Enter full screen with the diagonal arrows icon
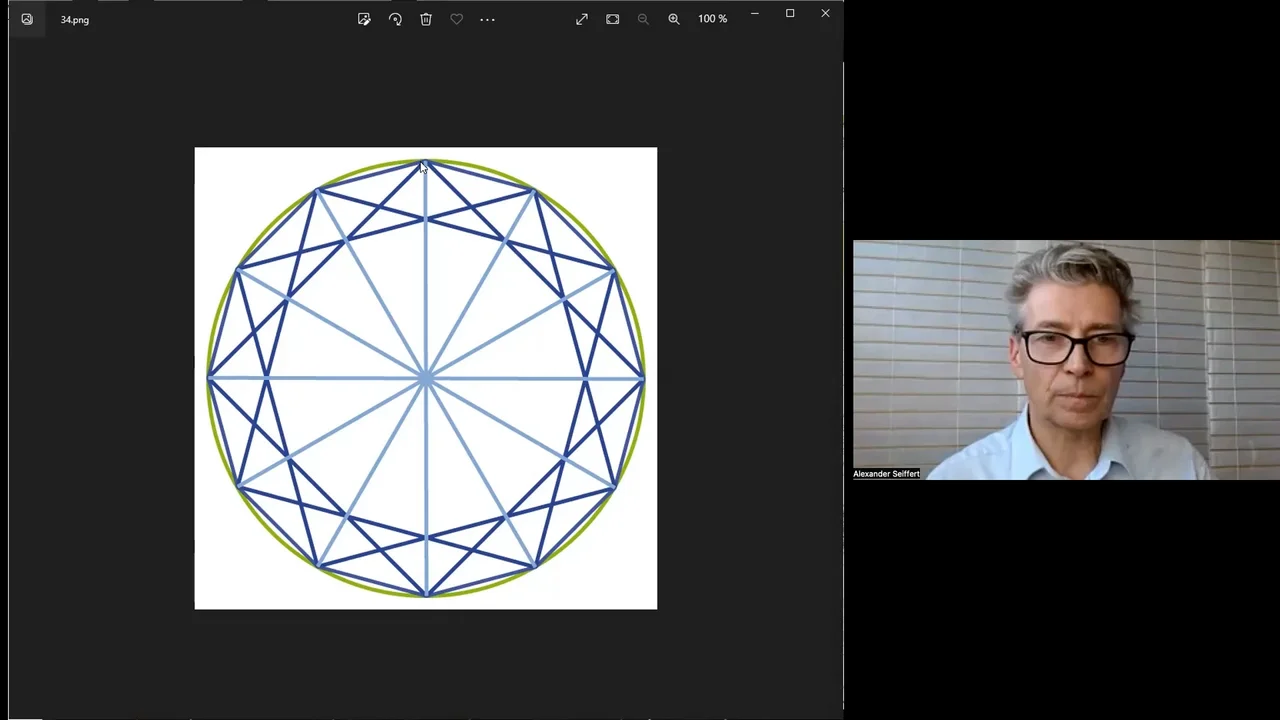Image resolution: width=1280 pixels, height=720 pixels. pyautogui.click(x=582, y=19)
